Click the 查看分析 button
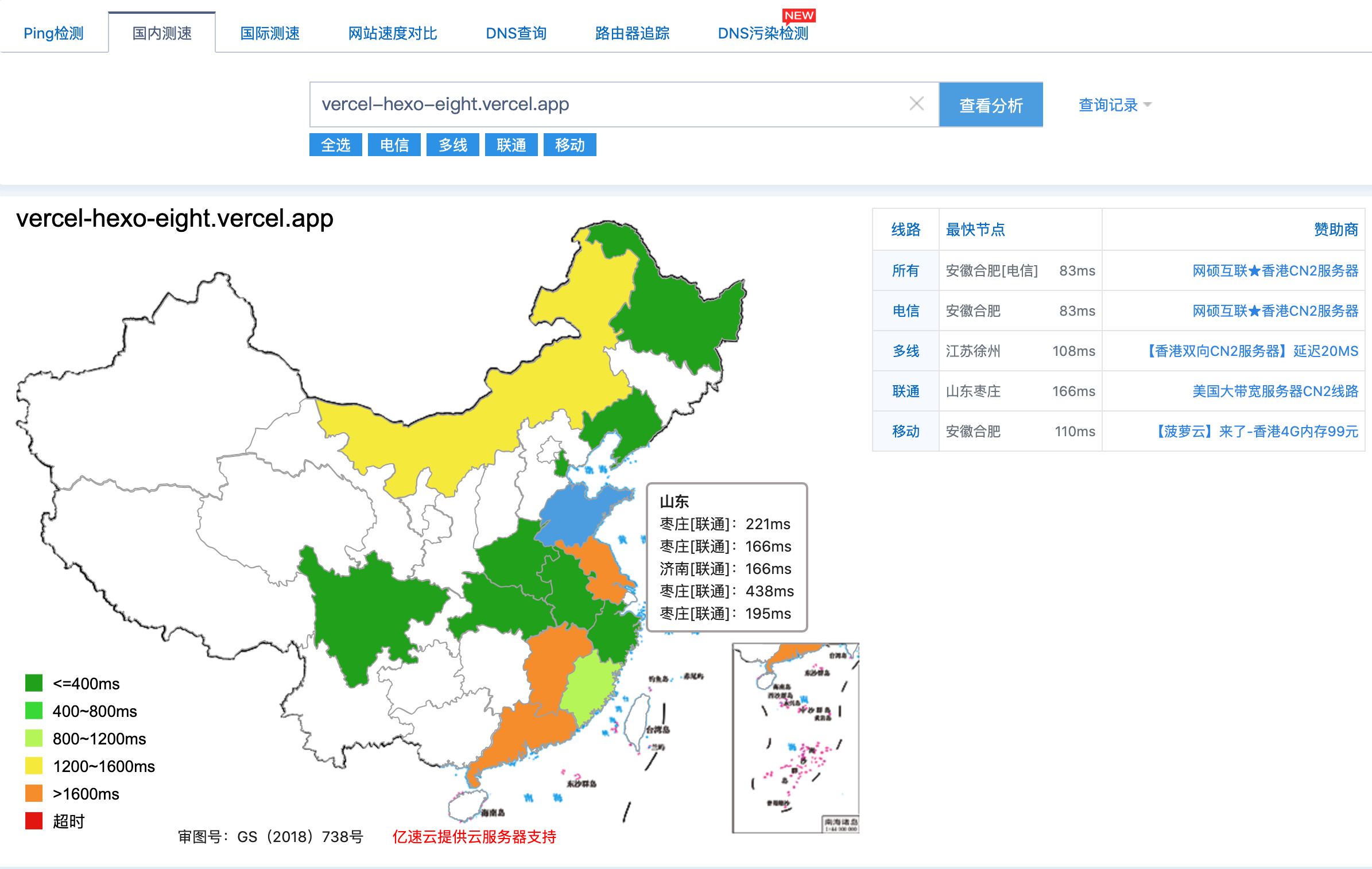Screen dimensions: 1372x869 point(991,104)
